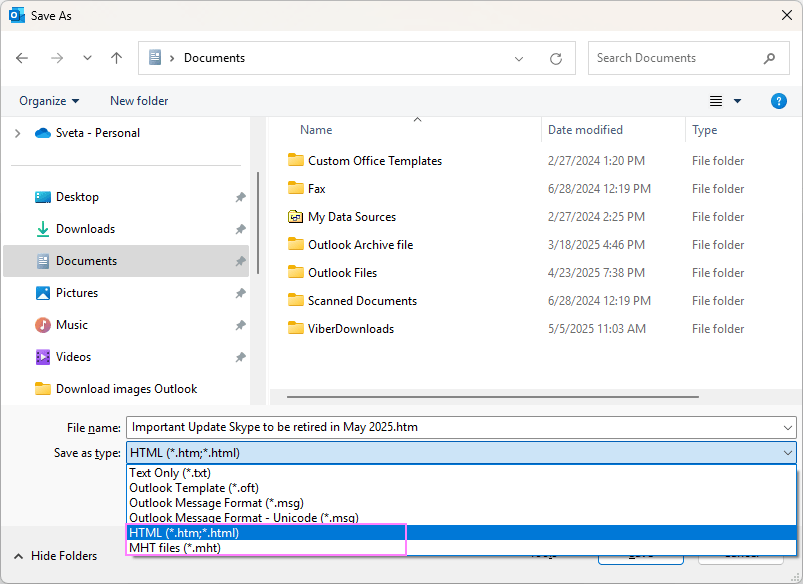
Task: Click the Documents path in address bar
Action: (x=215, y=58)
